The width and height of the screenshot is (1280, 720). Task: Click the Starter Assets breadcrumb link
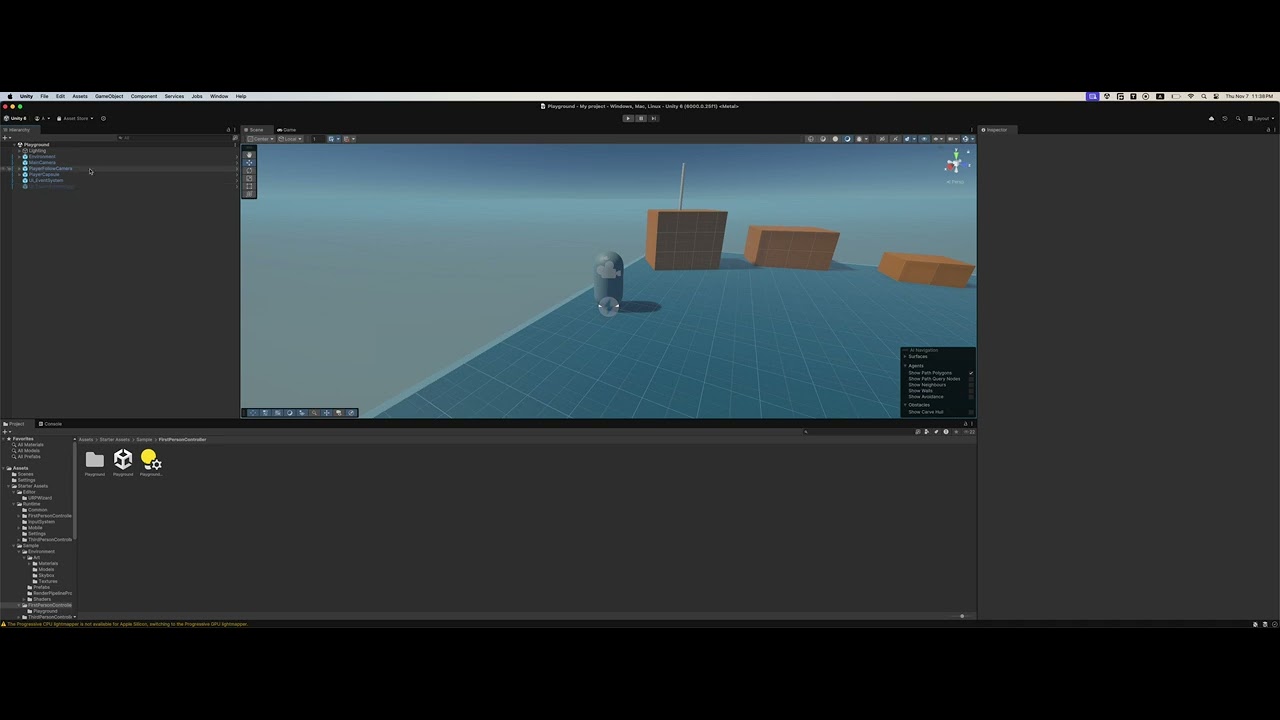[x=114, y=439]
